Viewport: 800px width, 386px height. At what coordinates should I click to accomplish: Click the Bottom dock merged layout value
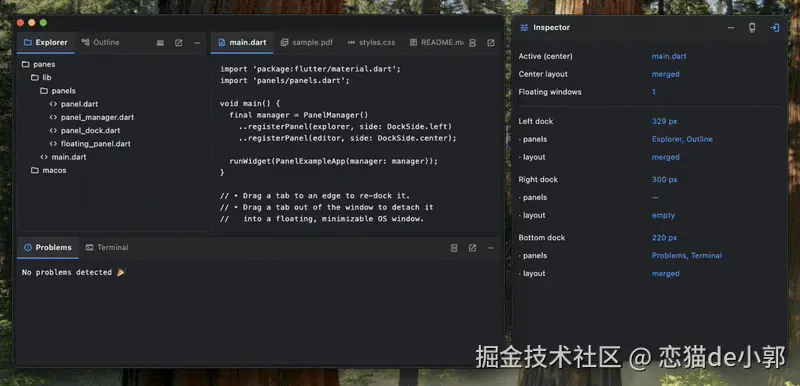tap(665, 274)
